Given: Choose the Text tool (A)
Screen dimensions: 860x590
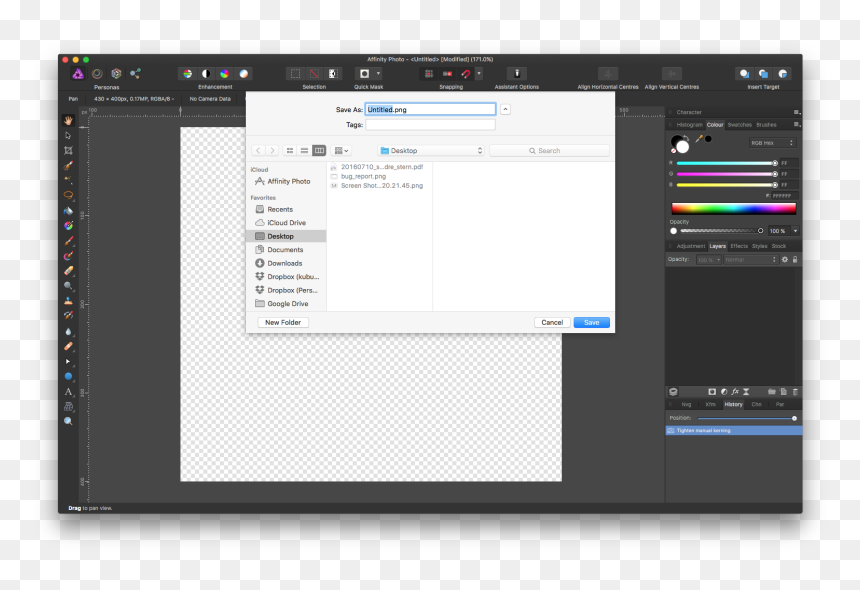Looking at the screenshot, I should pyautogui.click(x=68, y=392).
